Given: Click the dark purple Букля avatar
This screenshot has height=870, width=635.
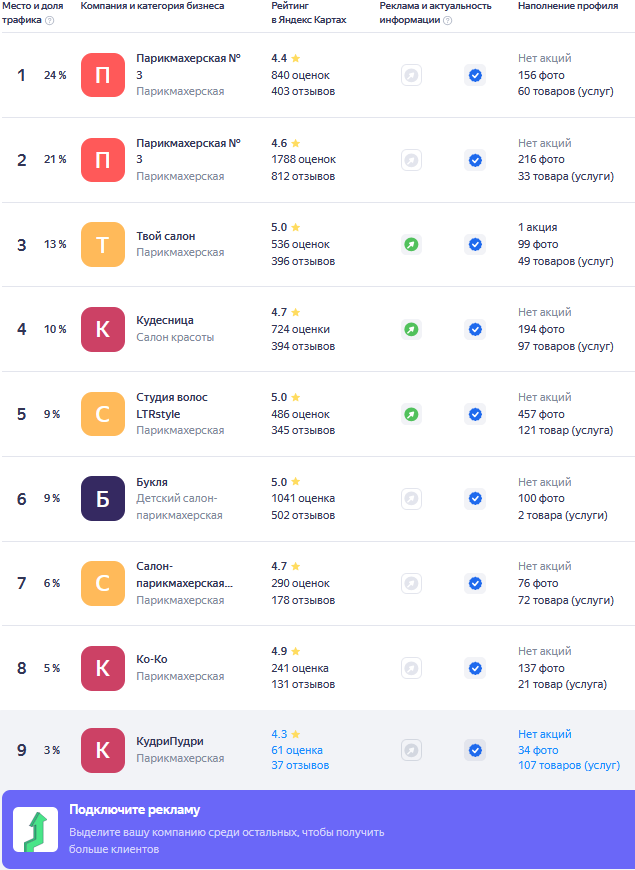Looking at the screenshot, I should [103, 498].
